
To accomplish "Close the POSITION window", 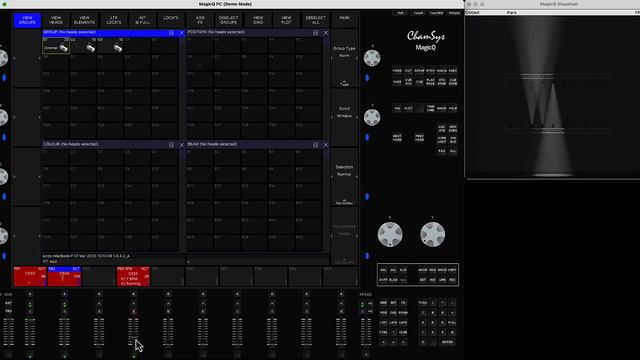I will [326, 32].
